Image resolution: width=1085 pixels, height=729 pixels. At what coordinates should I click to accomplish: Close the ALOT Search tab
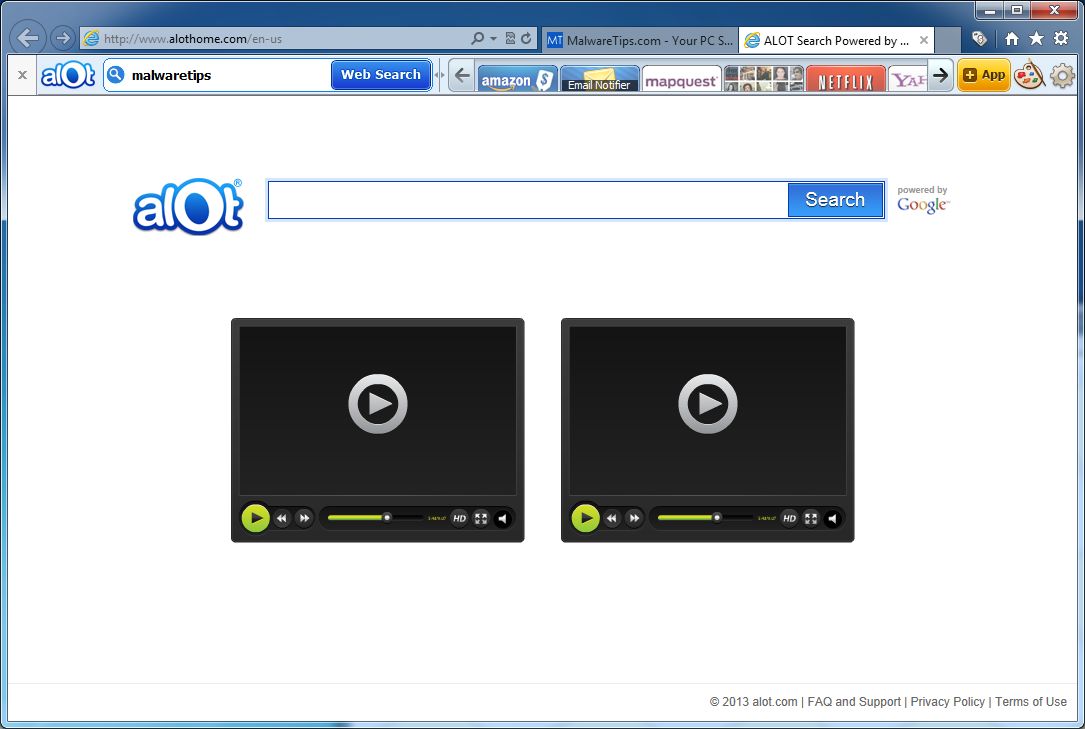[x=924, y=40]
